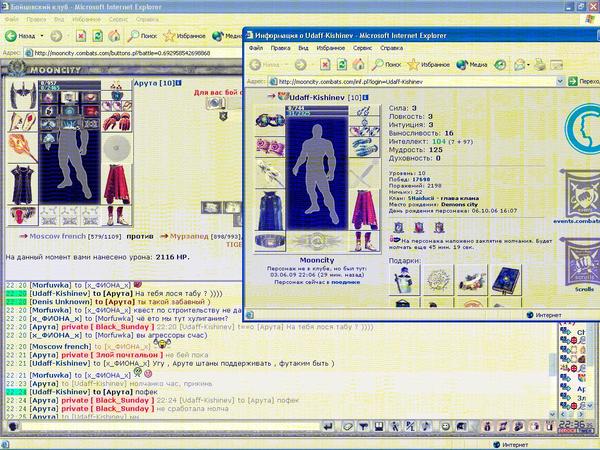This screenshot has width=600, height=450.
Task: Open Сервис menu in the Udaff-Kishinev window
Action: (362, 48)
